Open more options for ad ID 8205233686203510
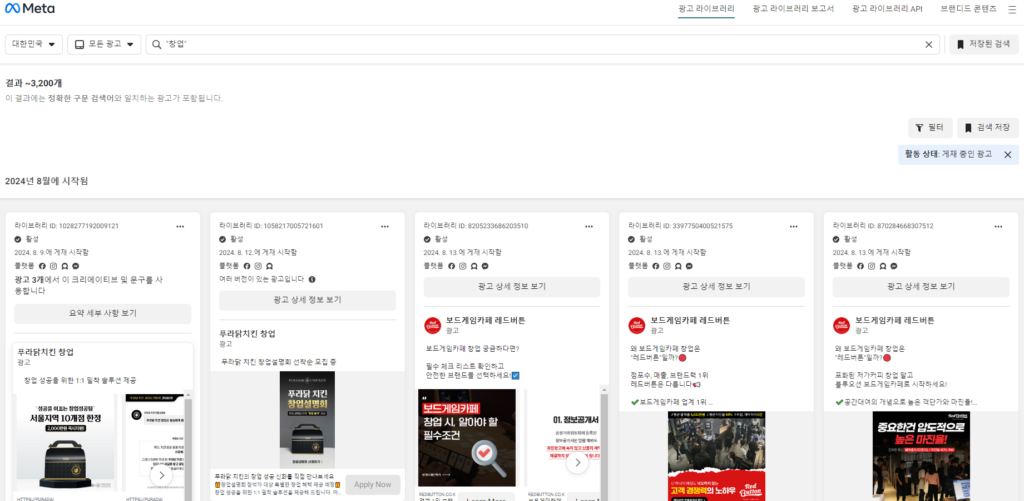1024x501 pixels. click(x=589, y=226)
